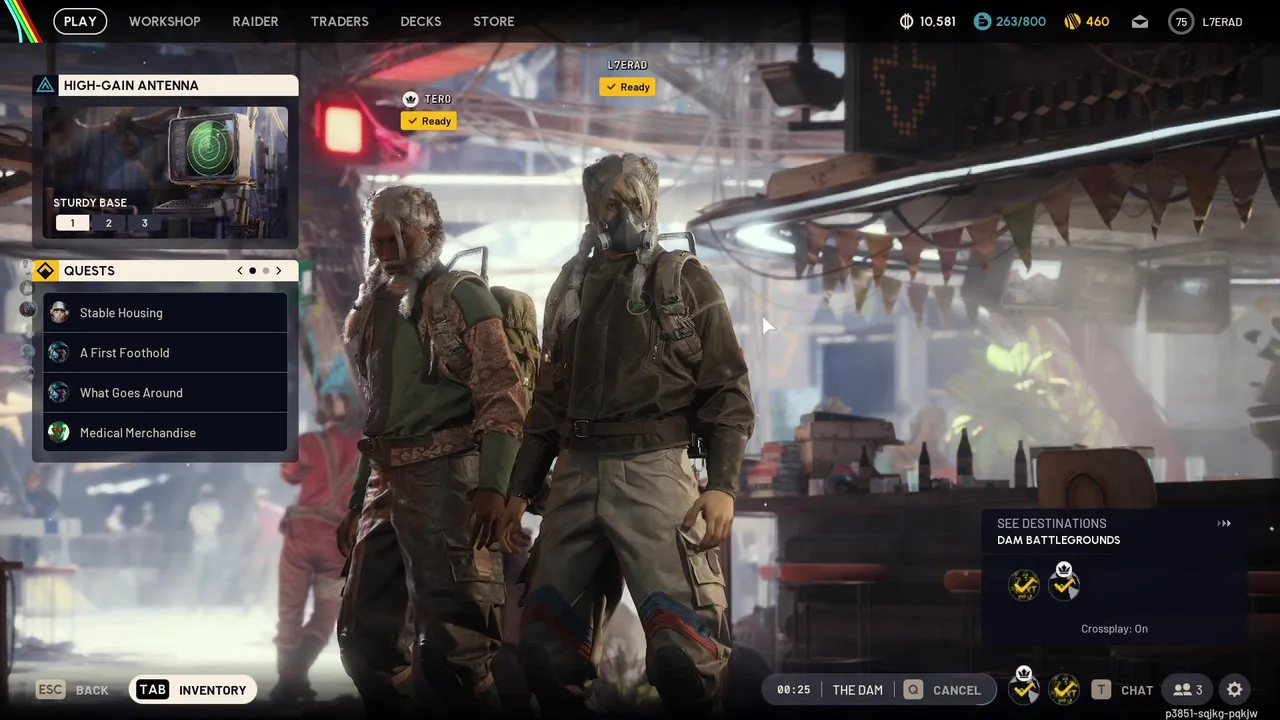This screenshot has width=1280, height=720.
Task: Click THE DAM map label
Action: click(858, 690)
